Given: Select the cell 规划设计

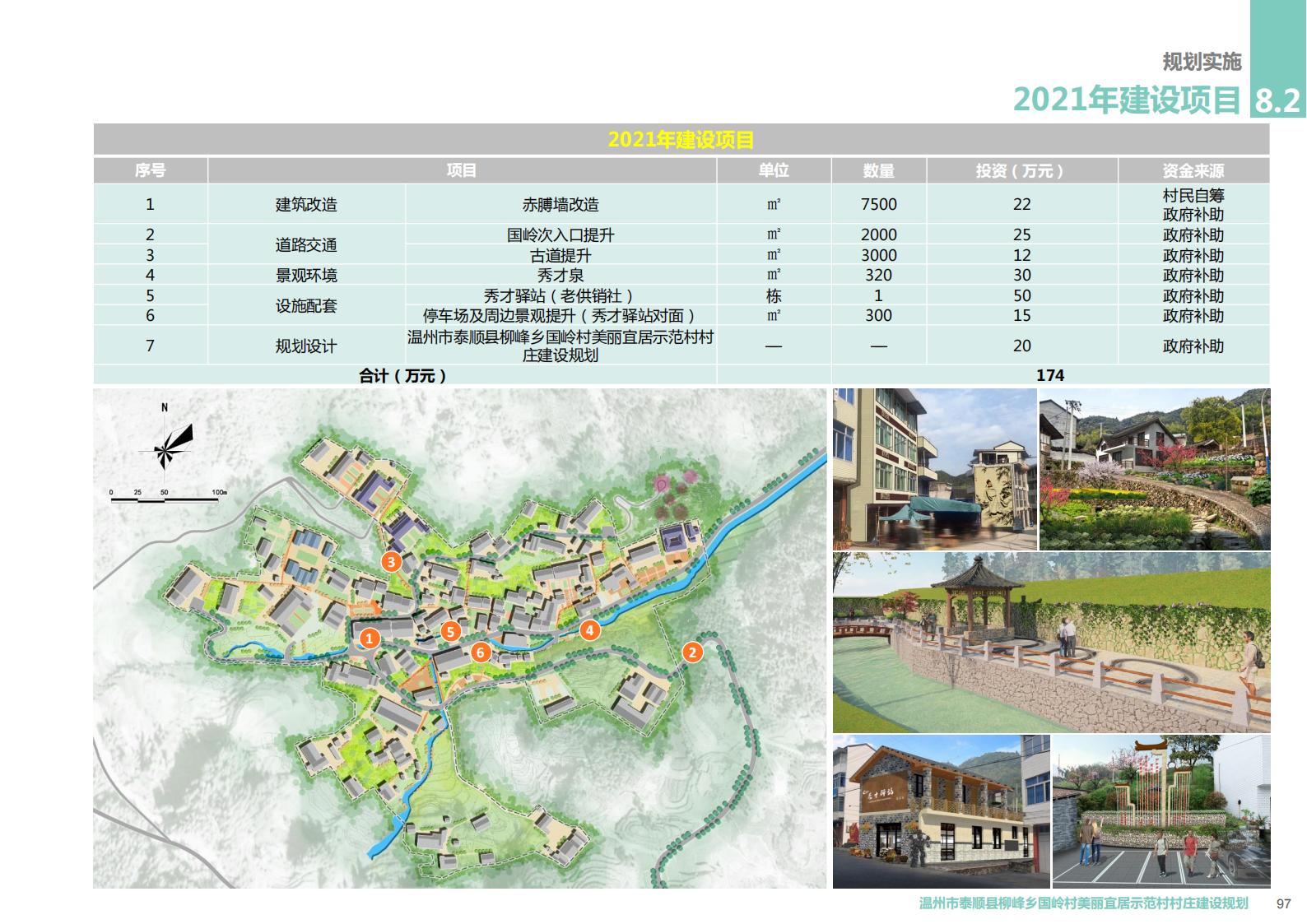Looking at the screenshot, I should coord(306,346).
